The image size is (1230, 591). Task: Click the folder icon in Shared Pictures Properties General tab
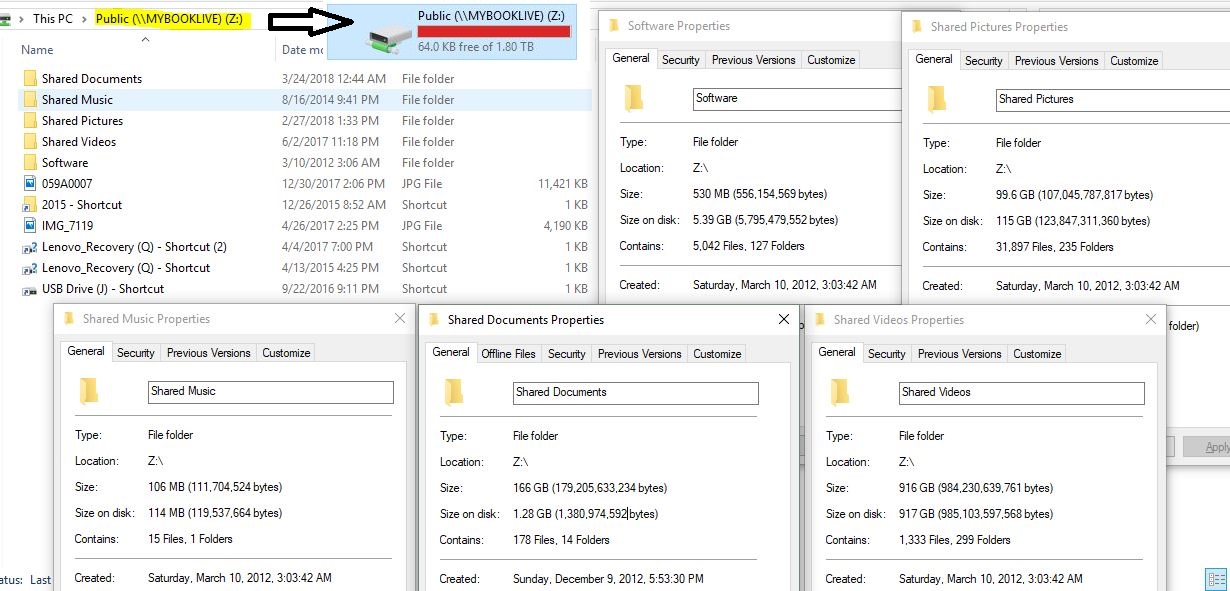click(936, 99)
